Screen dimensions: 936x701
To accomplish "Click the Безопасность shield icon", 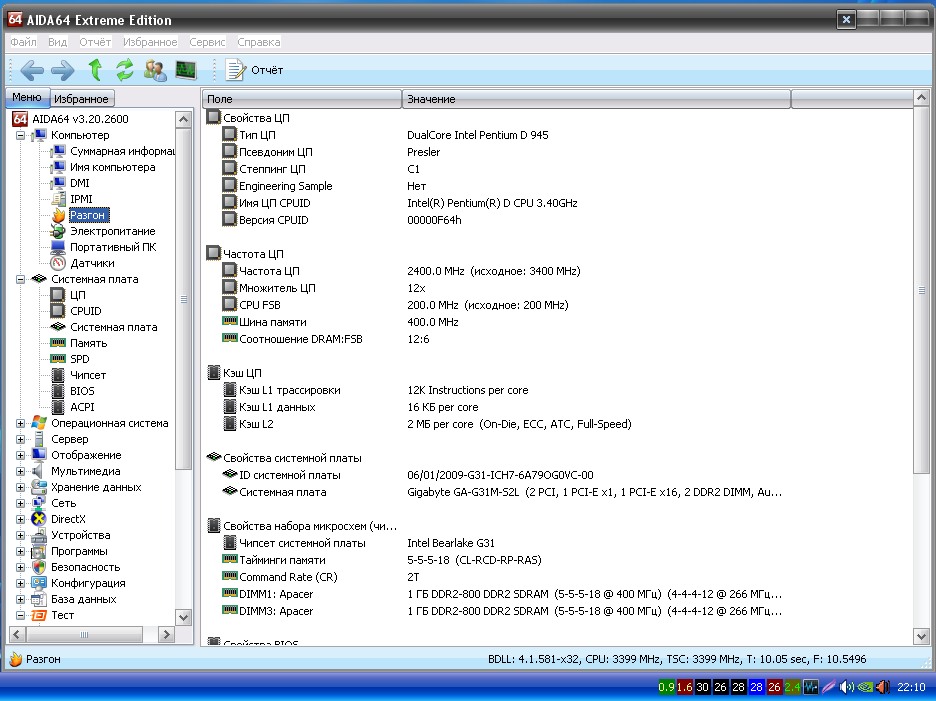I will coord(39,567).
